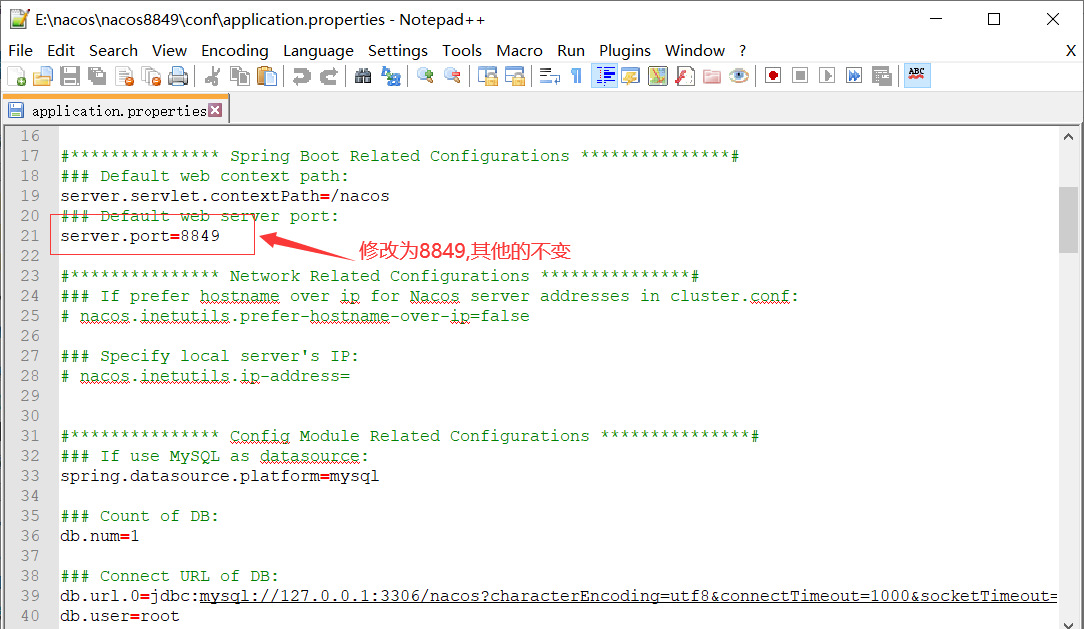Click Synchronize Horizontal Scrolling icon

pos(514,76)
